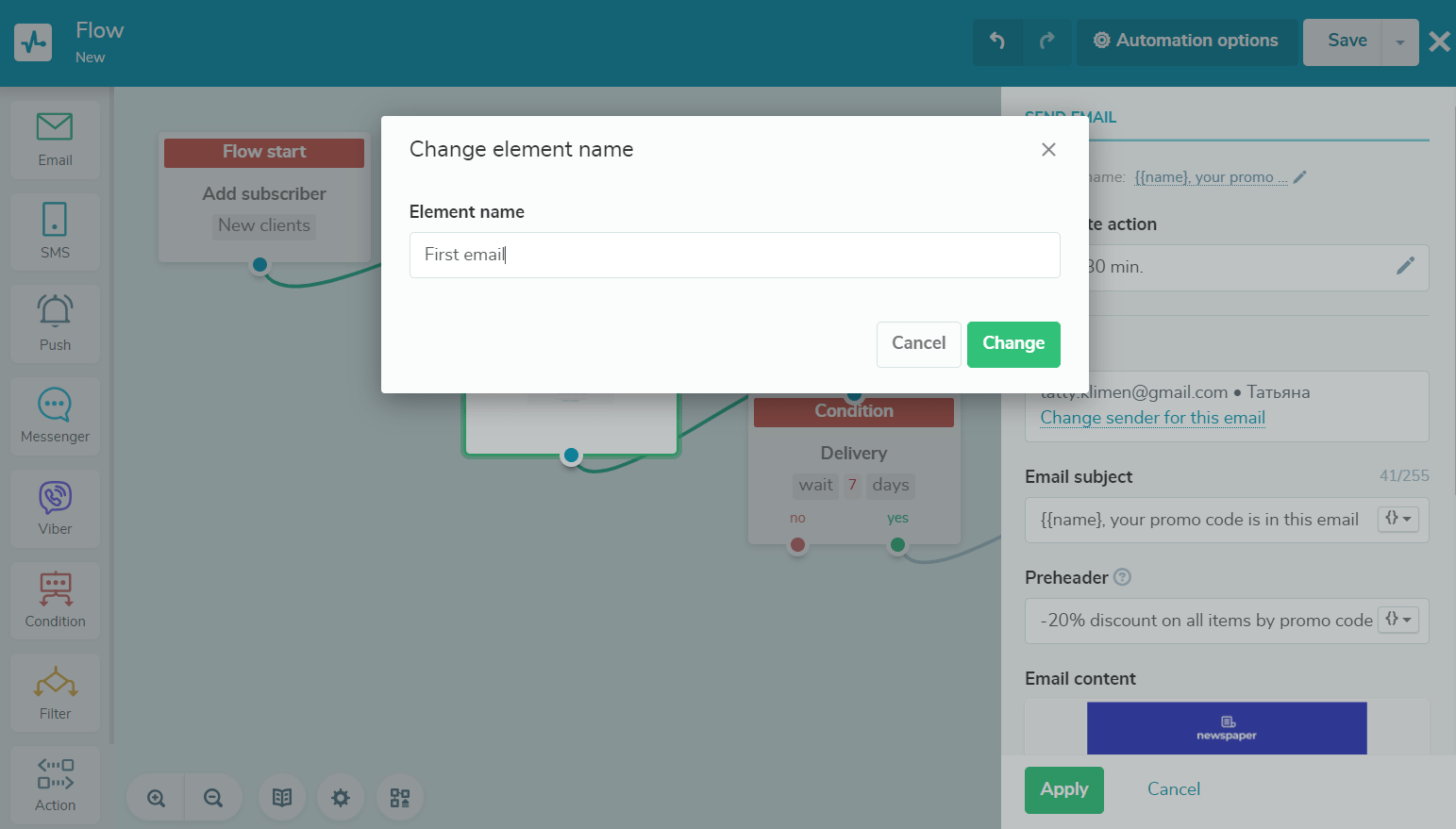Select the Viber element icon
Screen dimensions: 1456x829
(x=55, y=507)
